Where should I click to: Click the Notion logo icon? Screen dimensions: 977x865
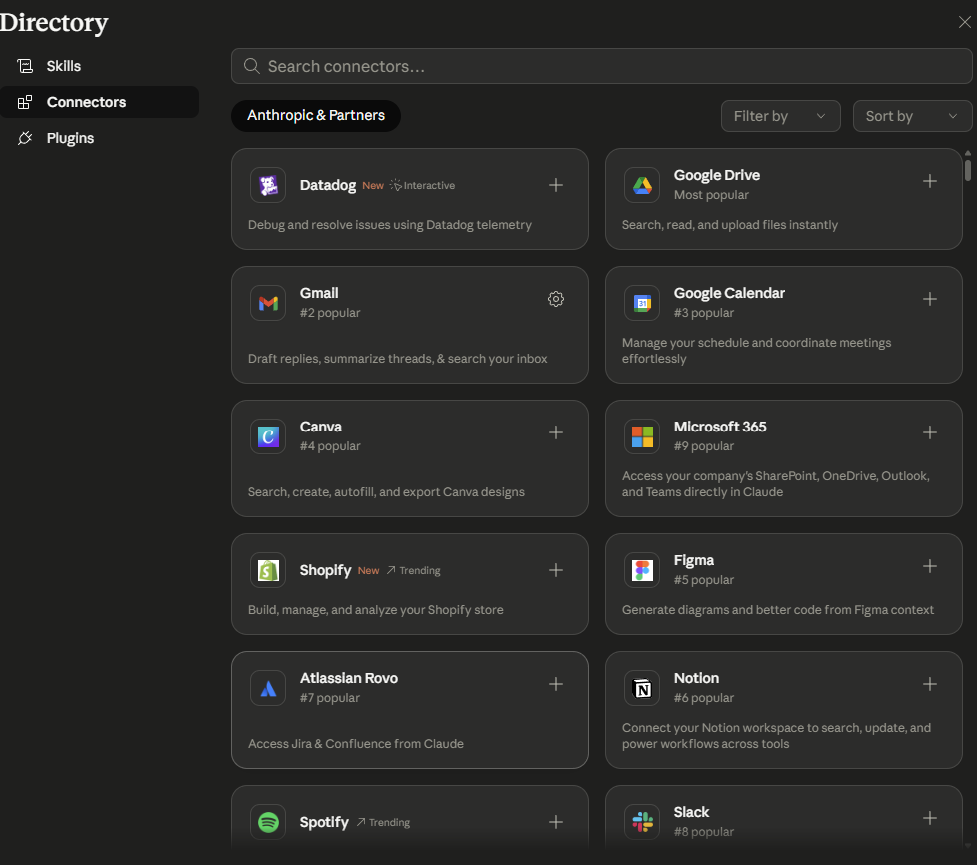642,688
